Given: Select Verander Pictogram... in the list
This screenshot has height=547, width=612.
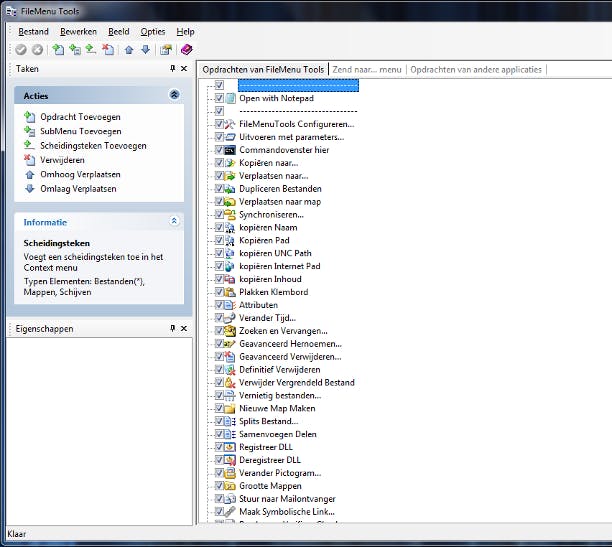Looking at the screenshot, I should click(x=280, y=473).
